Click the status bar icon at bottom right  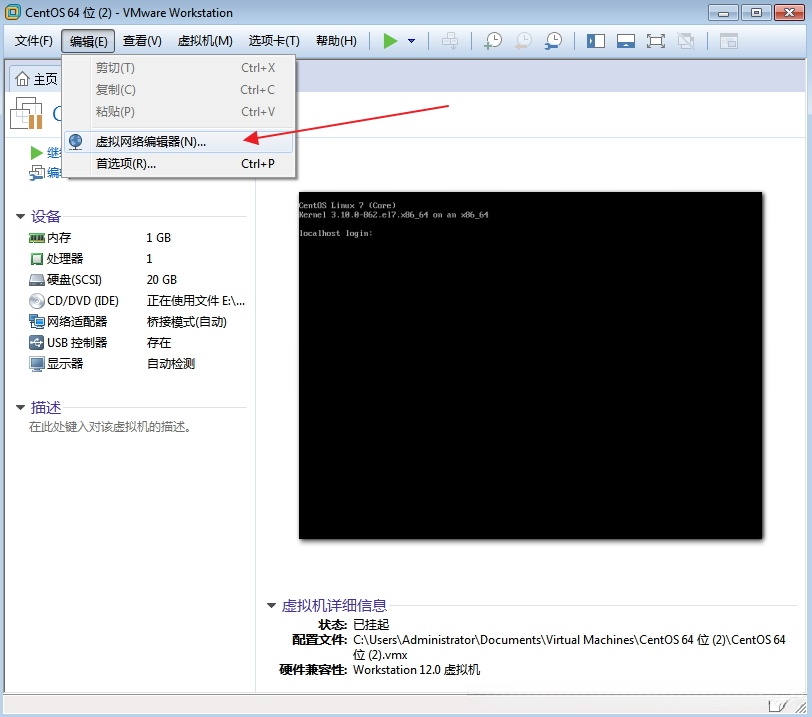(x=778, y=706)
